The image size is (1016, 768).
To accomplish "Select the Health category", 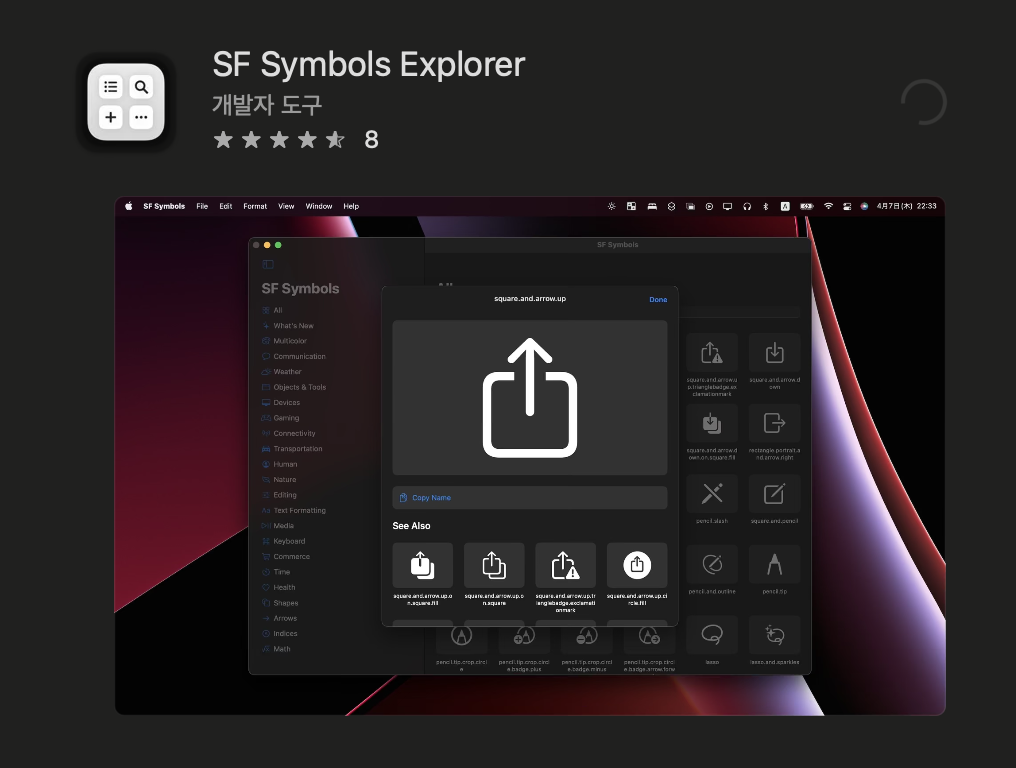I will click(x=279, y=587).
